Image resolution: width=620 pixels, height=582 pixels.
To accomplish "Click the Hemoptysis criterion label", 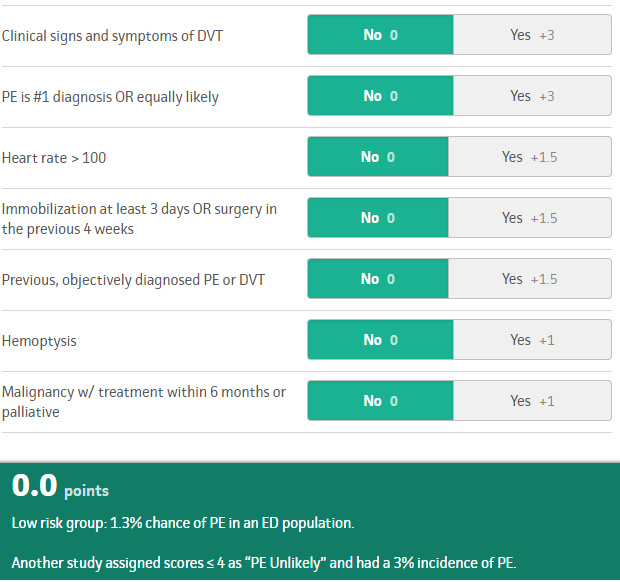I will [39, 341].
